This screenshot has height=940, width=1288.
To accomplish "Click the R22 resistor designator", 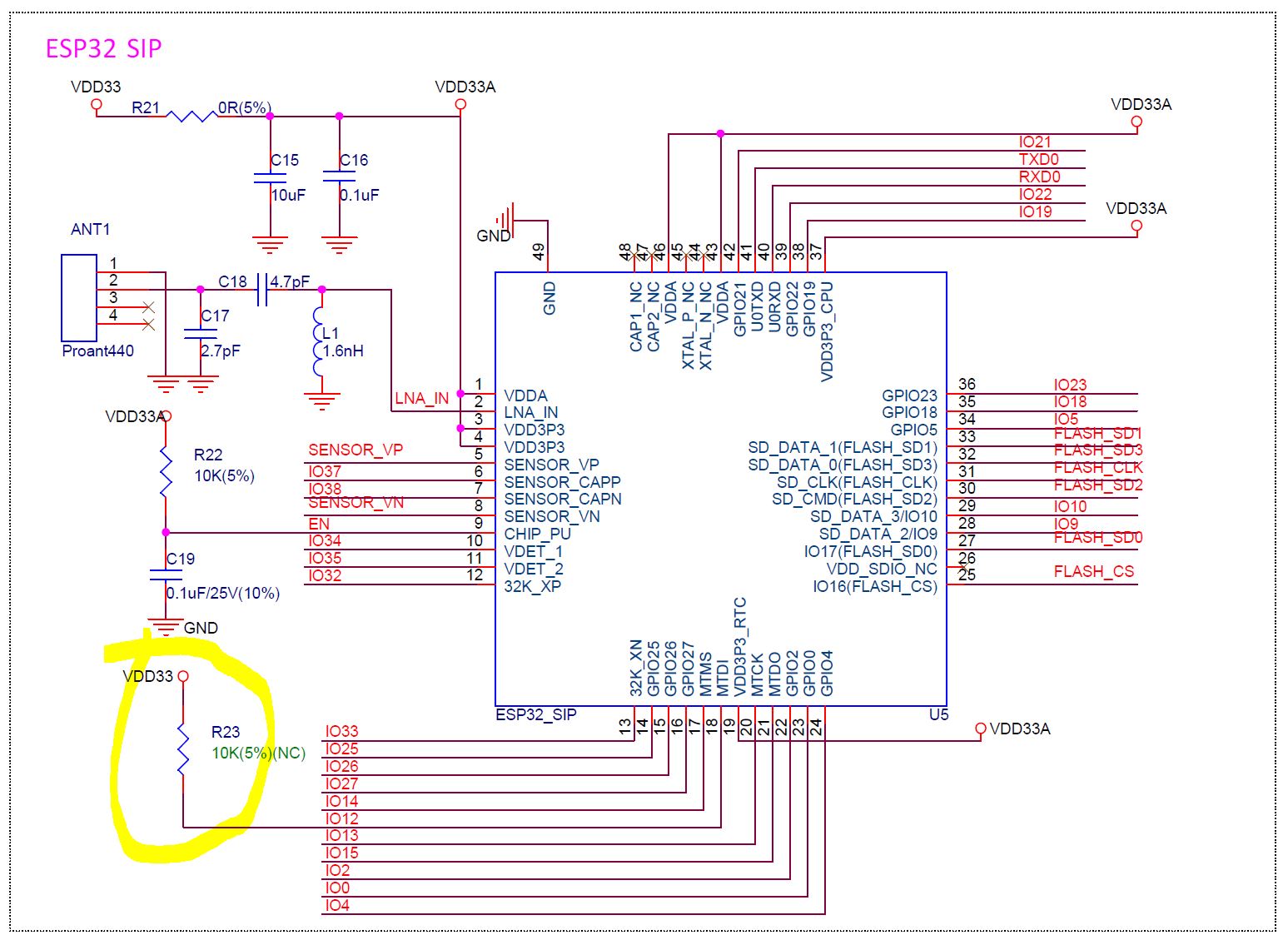I will (208, 455).
